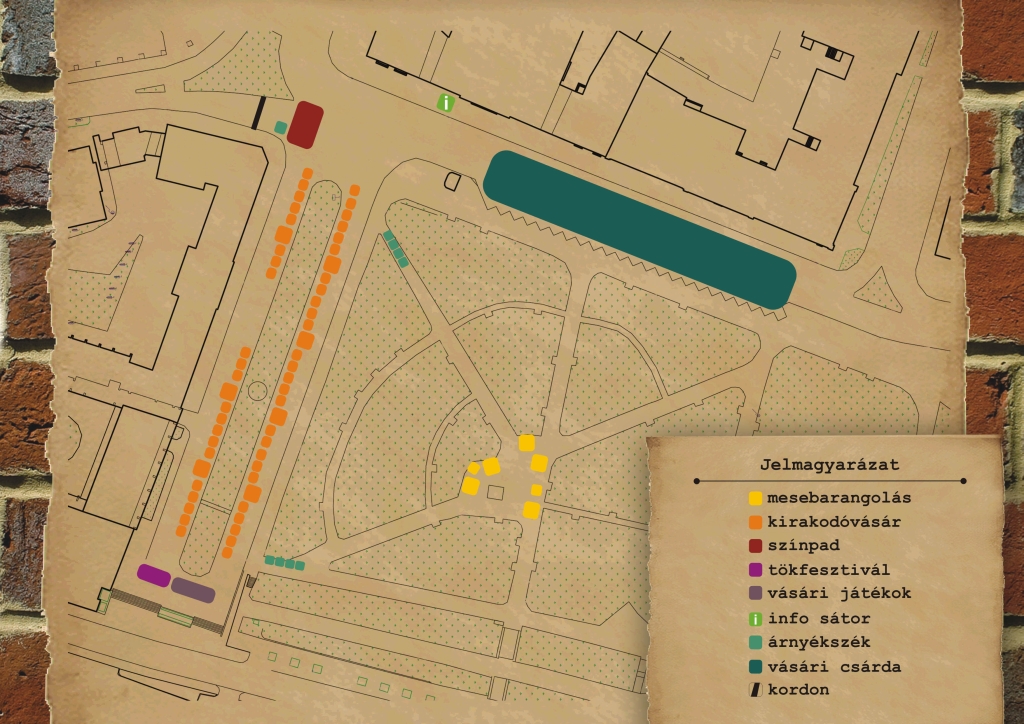The height and width of the screenshot is (724, 1024).
Task: Click the empty square outline amid the yellow markers
Action: [496, 492]
